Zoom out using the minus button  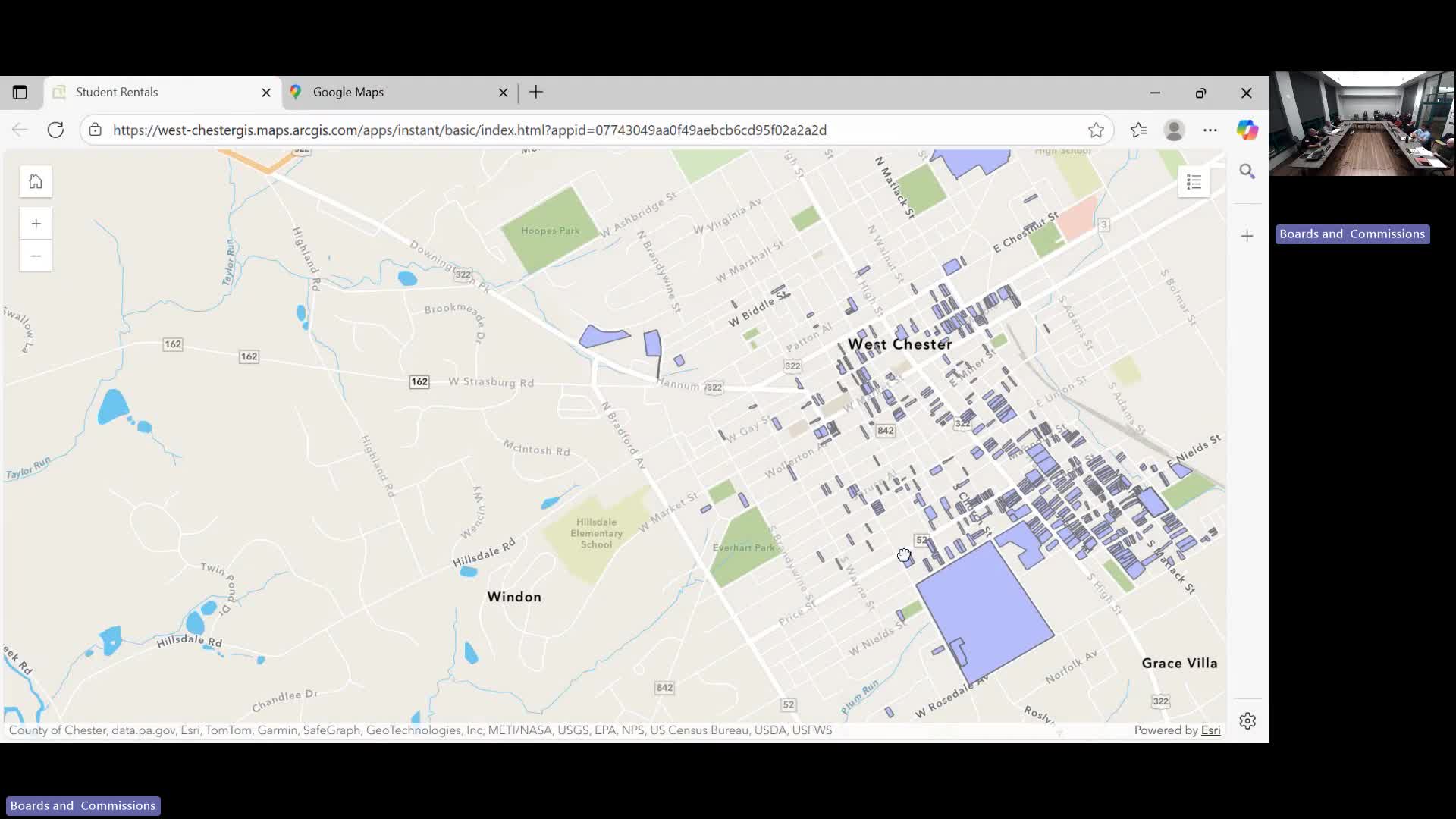coord(36,256)
